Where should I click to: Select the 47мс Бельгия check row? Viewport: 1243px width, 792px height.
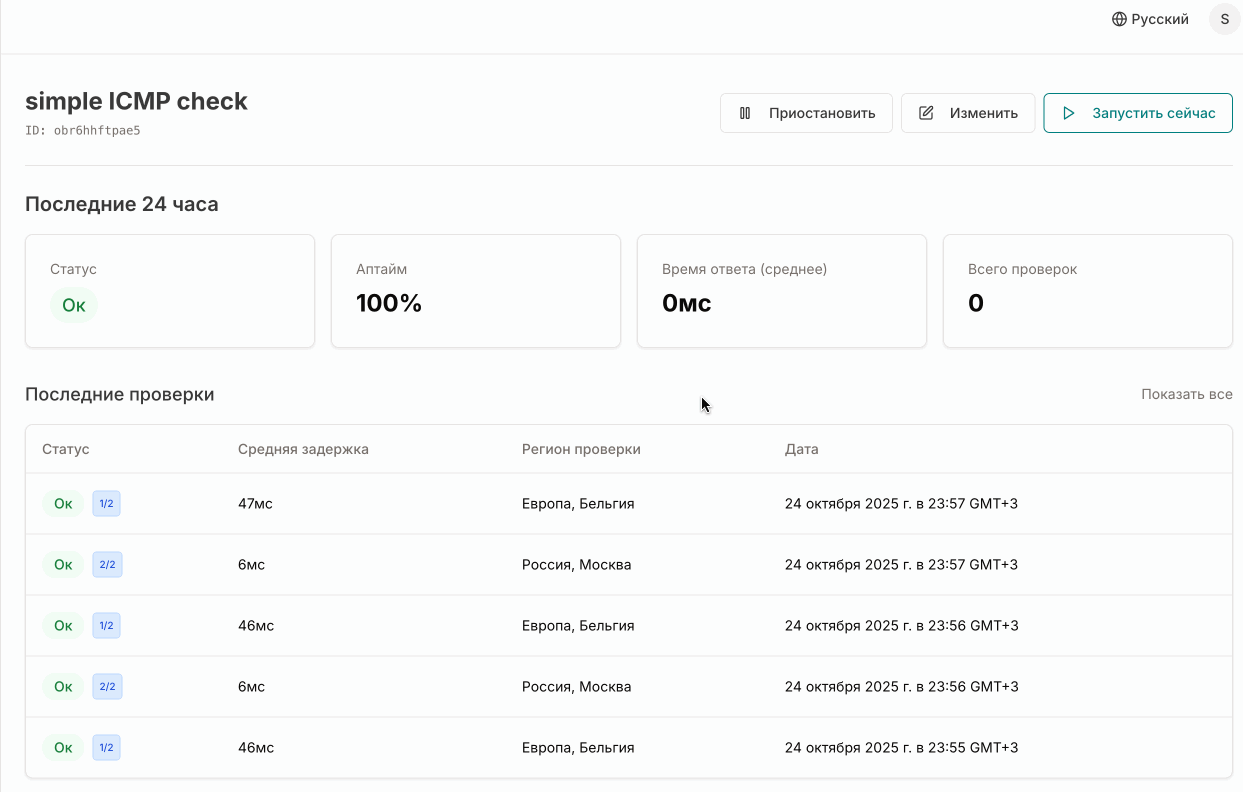tap(628, 504)
